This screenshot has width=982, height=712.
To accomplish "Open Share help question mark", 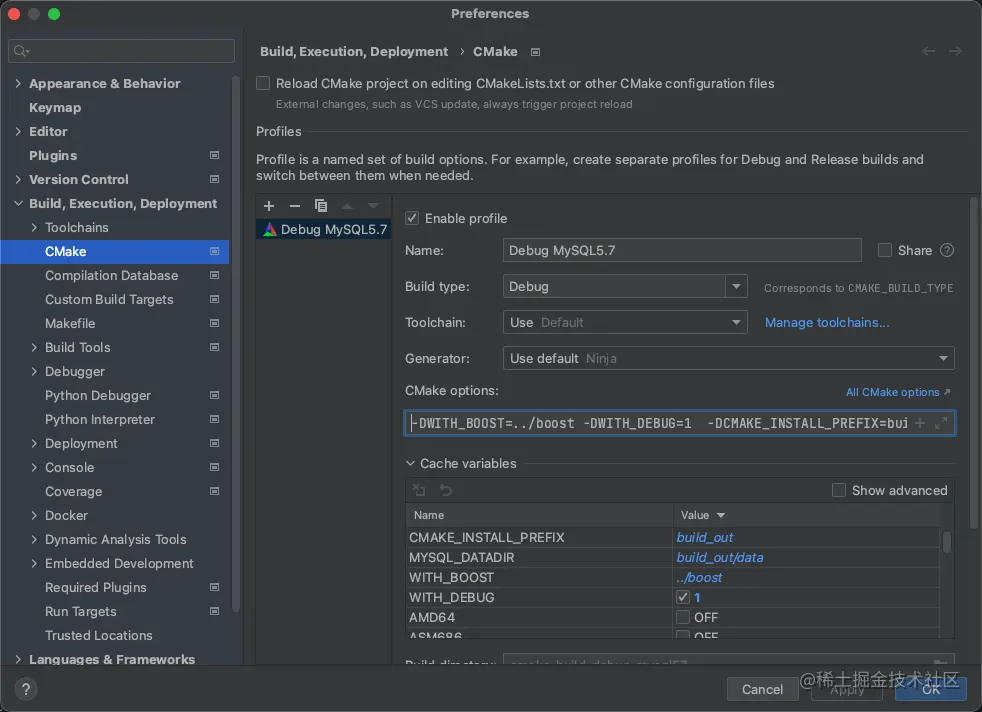I will click(x=947, y=250).
